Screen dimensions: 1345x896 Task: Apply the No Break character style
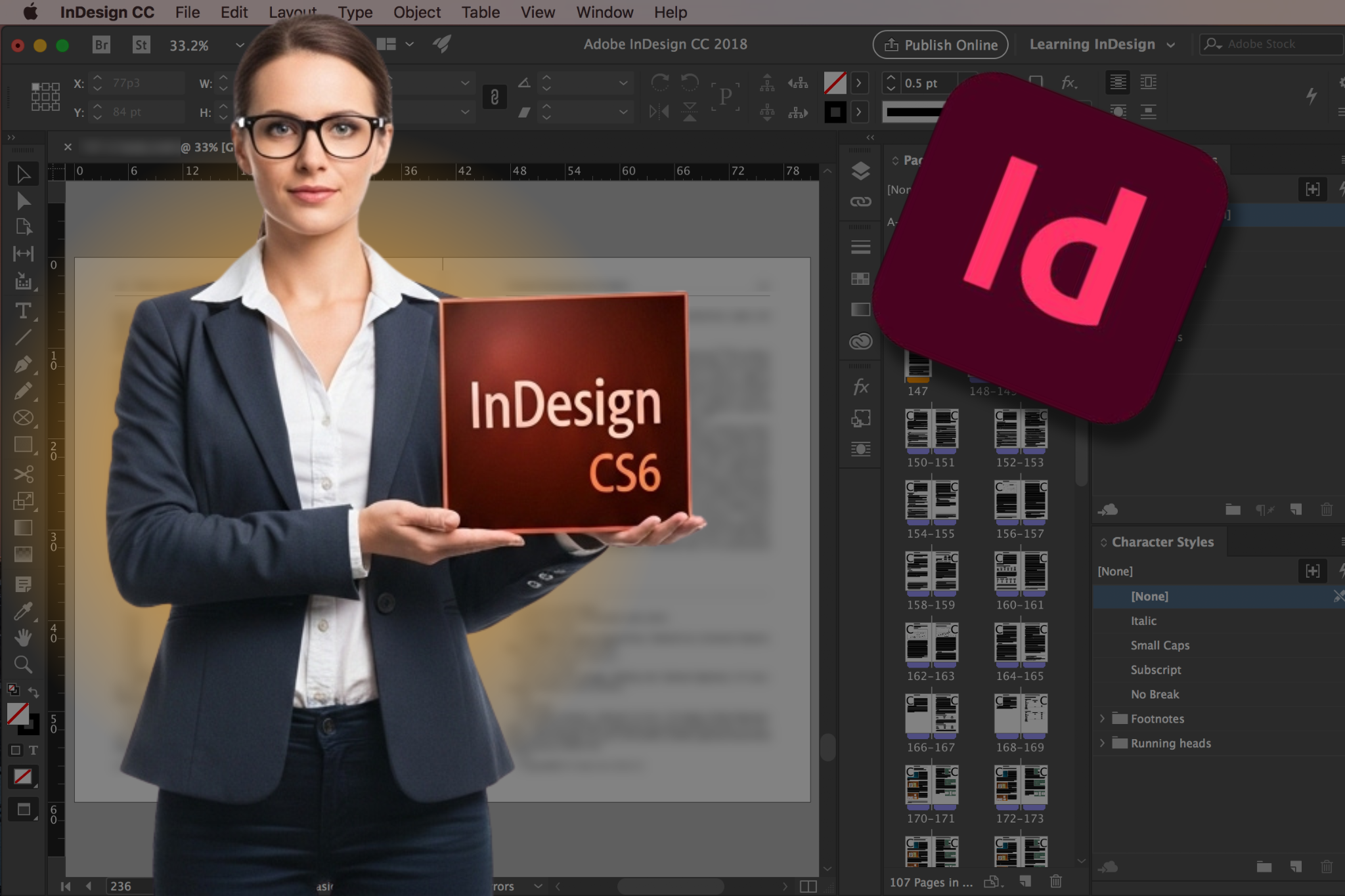click(x=1155, y=694)
